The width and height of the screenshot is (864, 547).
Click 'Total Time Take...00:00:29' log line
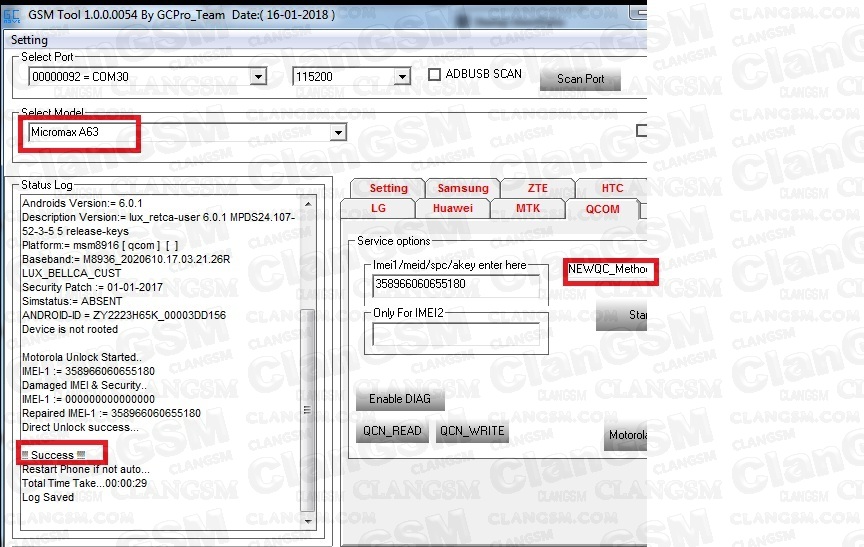84,483
